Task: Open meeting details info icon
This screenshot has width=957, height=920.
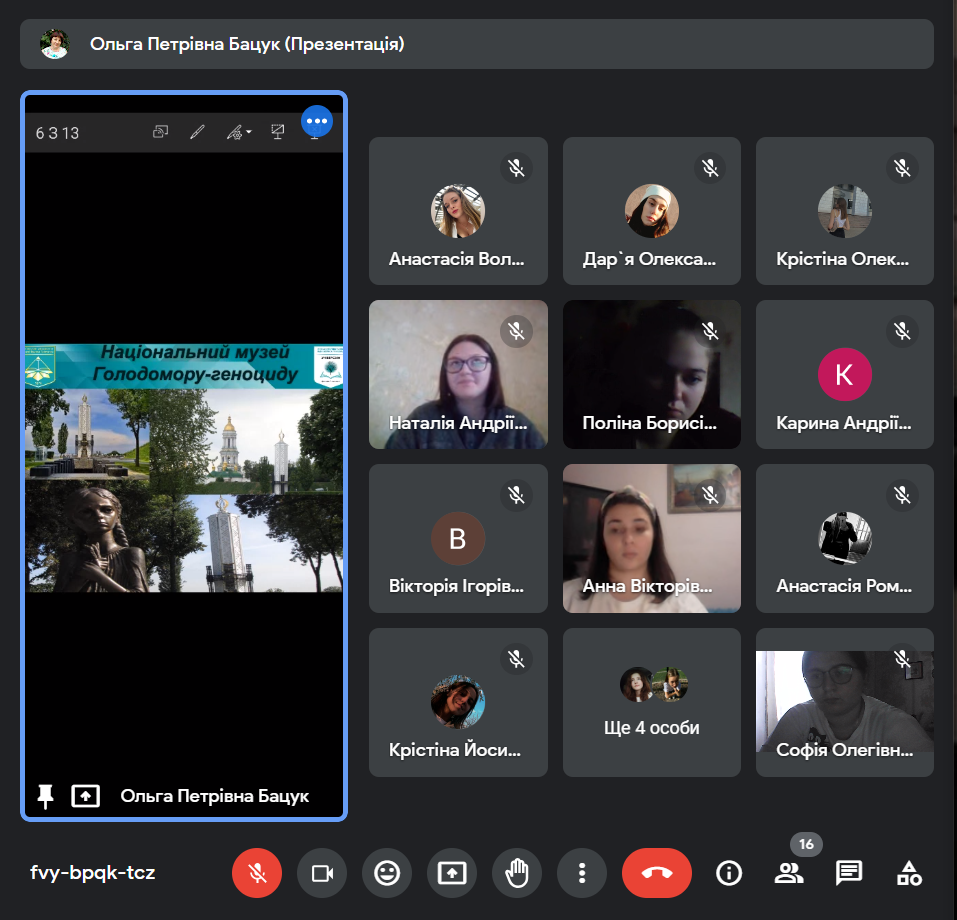Action: click(x=729, y=873)
